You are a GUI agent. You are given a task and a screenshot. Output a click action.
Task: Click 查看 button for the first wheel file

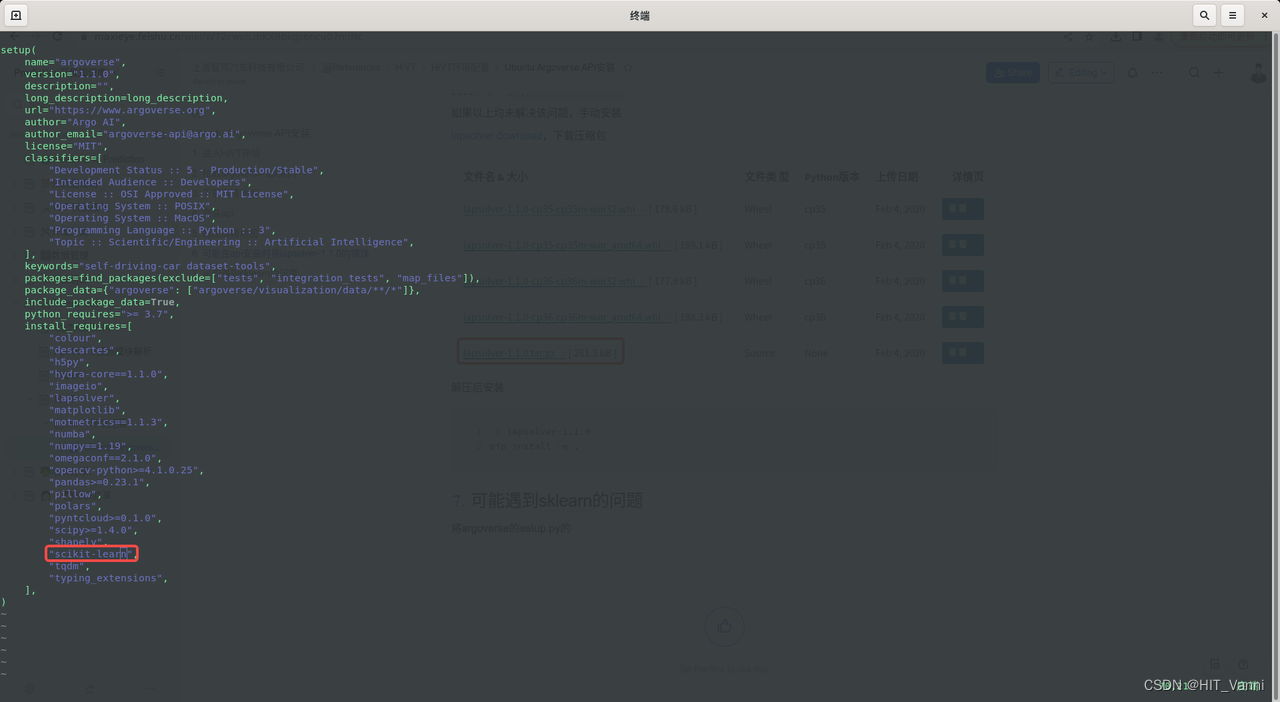pos(961,208)
